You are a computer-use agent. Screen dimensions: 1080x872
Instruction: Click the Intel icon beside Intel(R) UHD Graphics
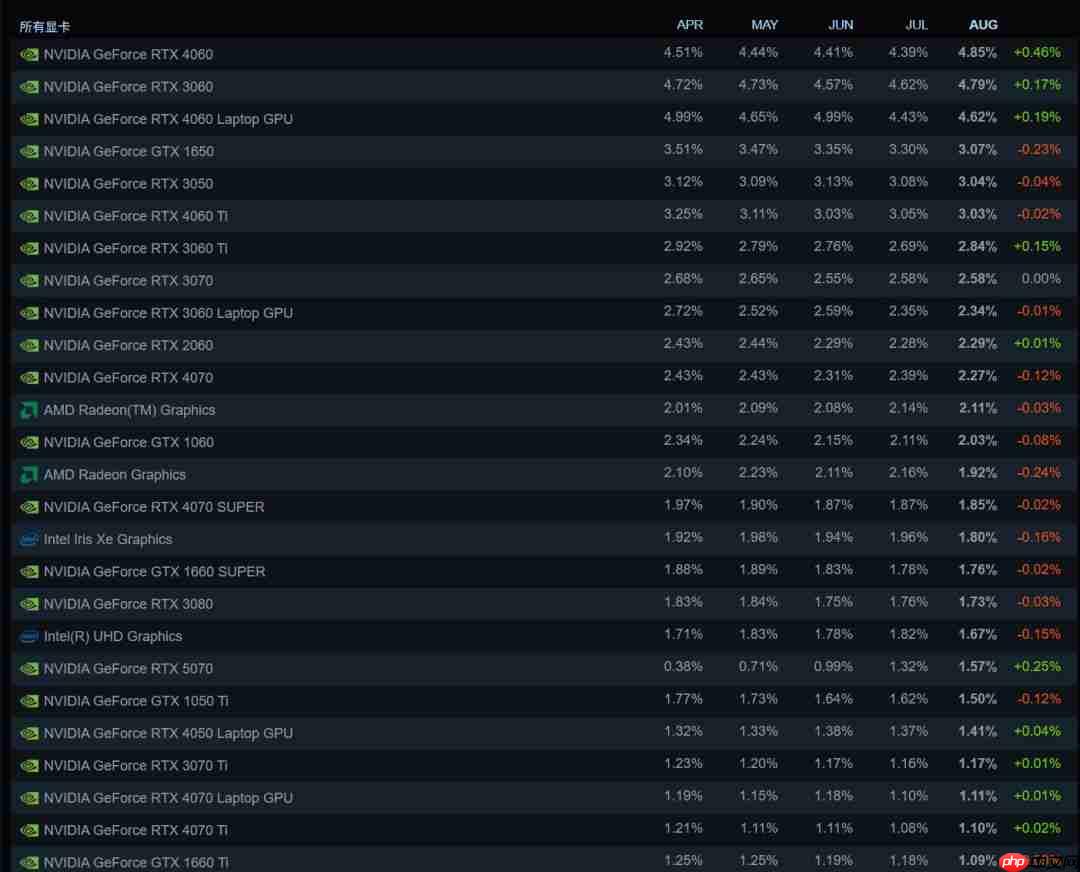pos(28,636)
